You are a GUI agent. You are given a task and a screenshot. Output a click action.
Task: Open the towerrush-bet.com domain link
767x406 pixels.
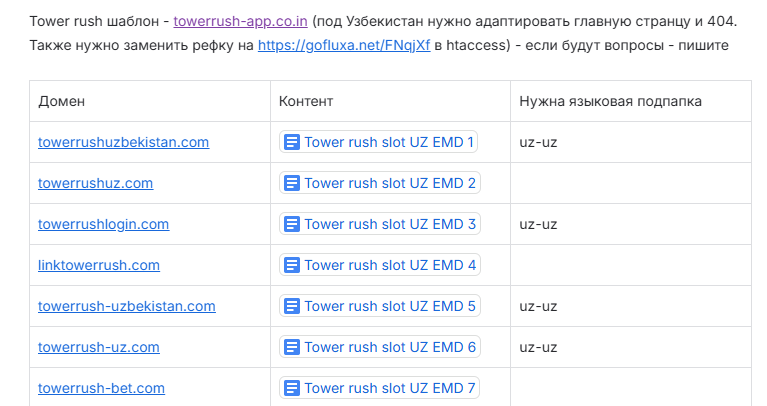point(101,388)
